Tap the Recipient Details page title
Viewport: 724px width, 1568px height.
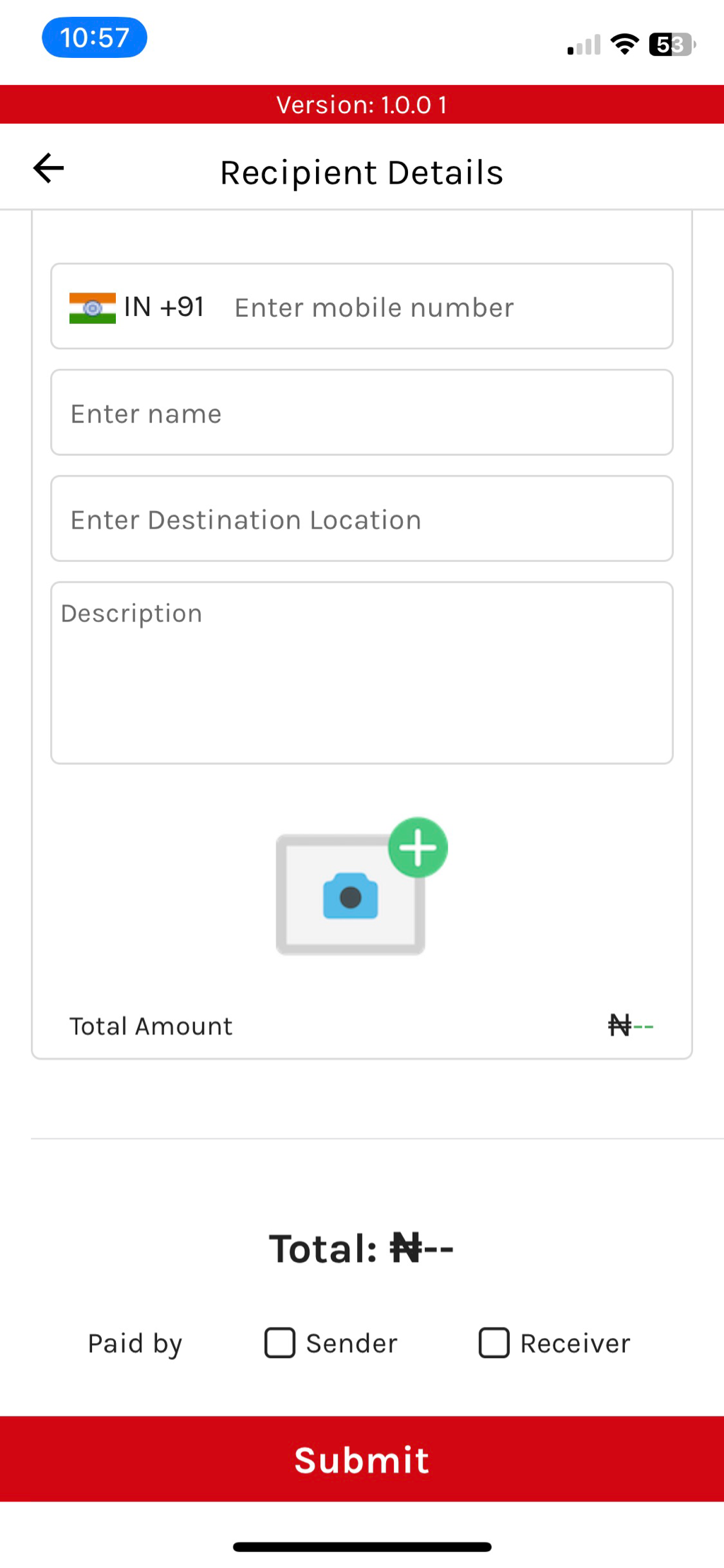362,172
